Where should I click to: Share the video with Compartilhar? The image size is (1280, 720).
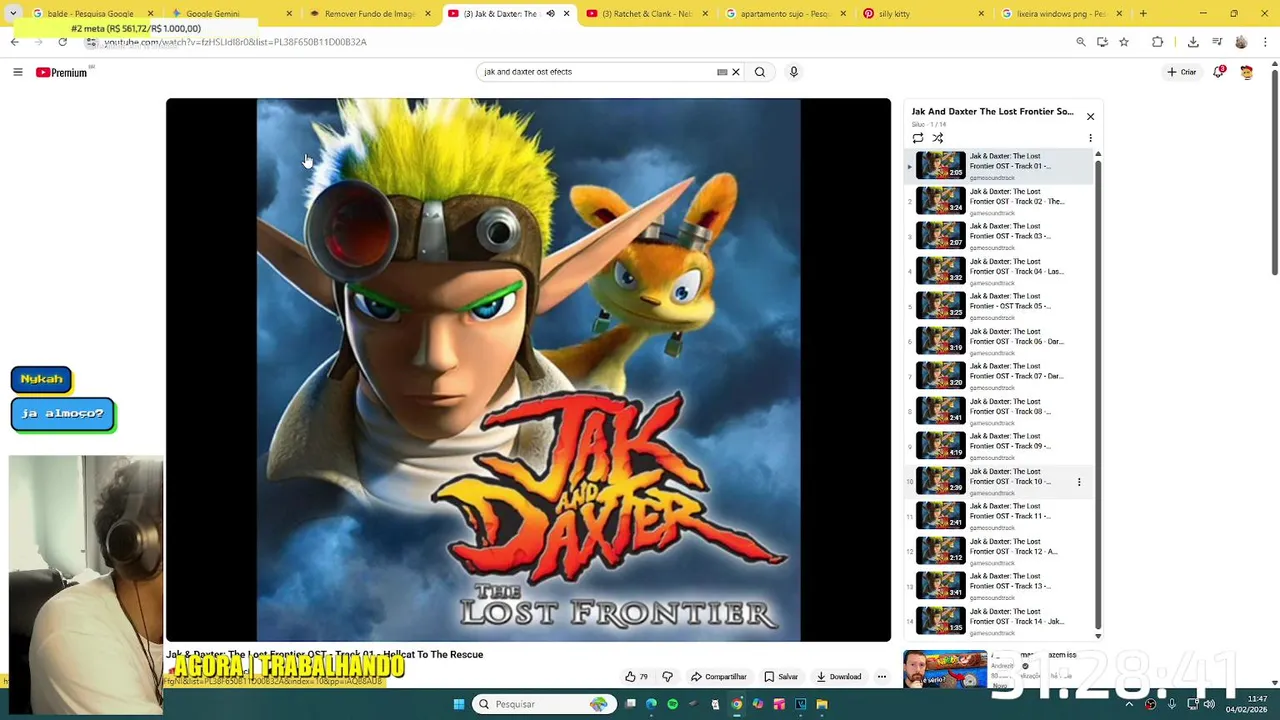718,677
